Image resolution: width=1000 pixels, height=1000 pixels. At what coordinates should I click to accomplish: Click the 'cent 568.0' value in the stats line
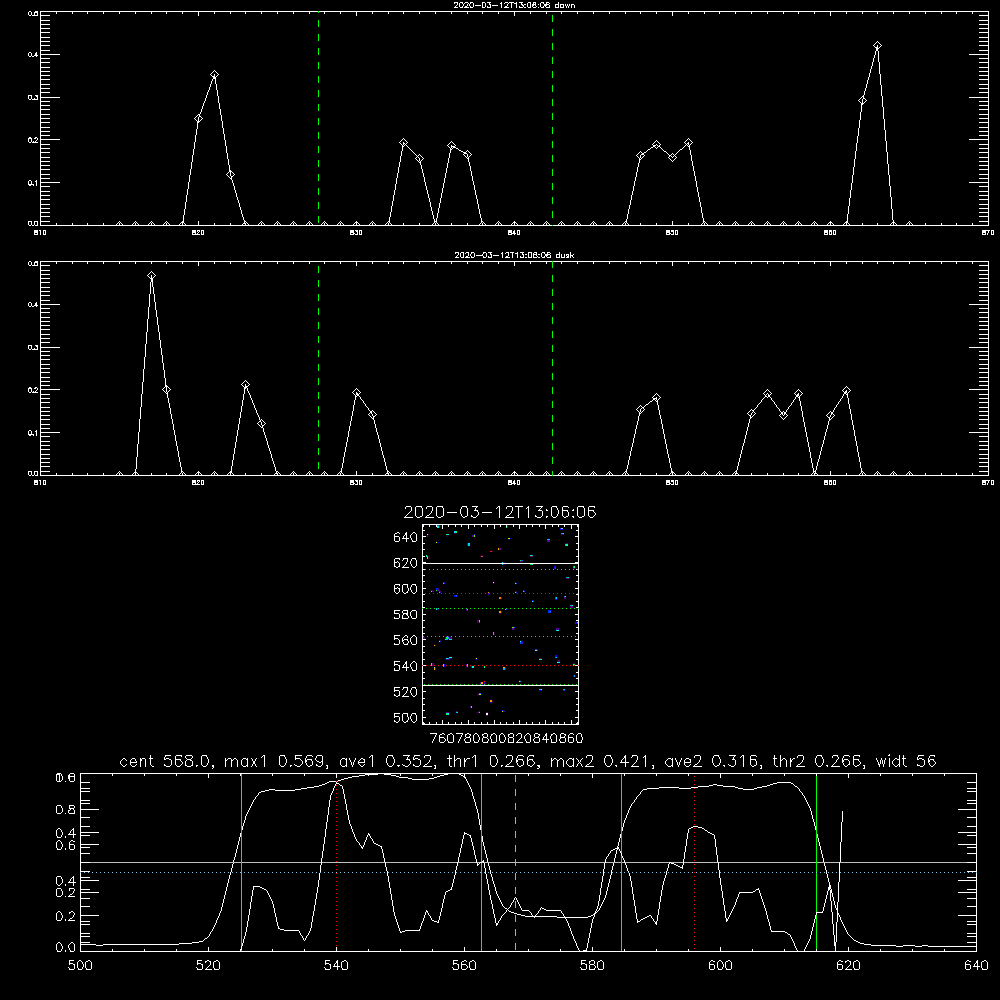(x=165, y=761)
